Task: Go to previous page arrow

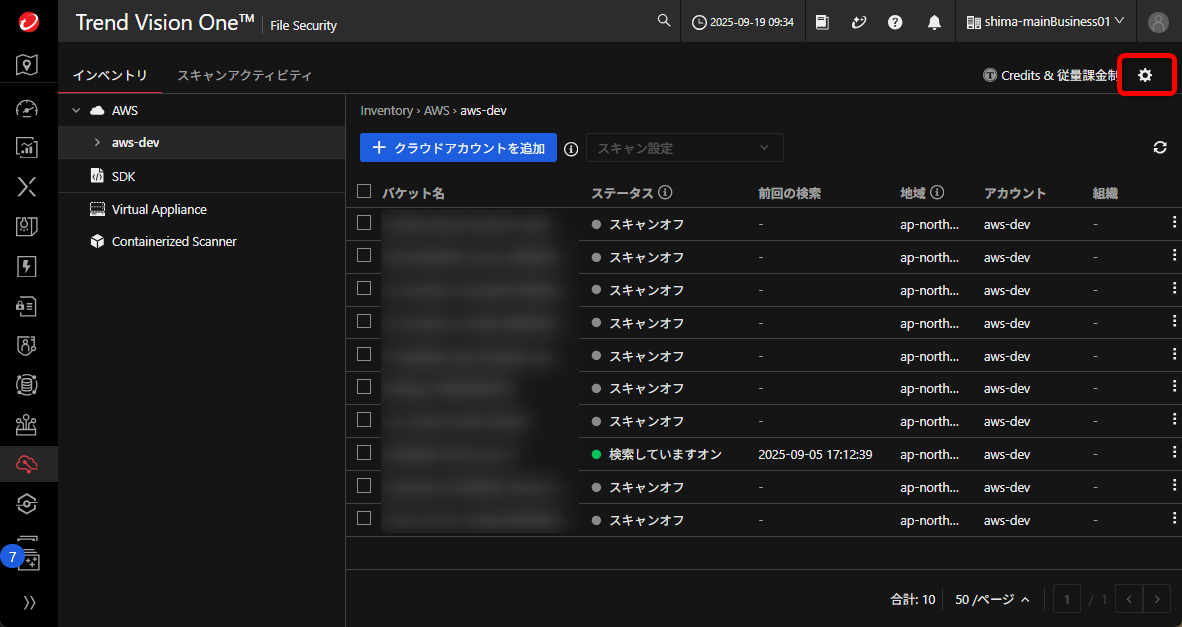Action: point(1129,599)
